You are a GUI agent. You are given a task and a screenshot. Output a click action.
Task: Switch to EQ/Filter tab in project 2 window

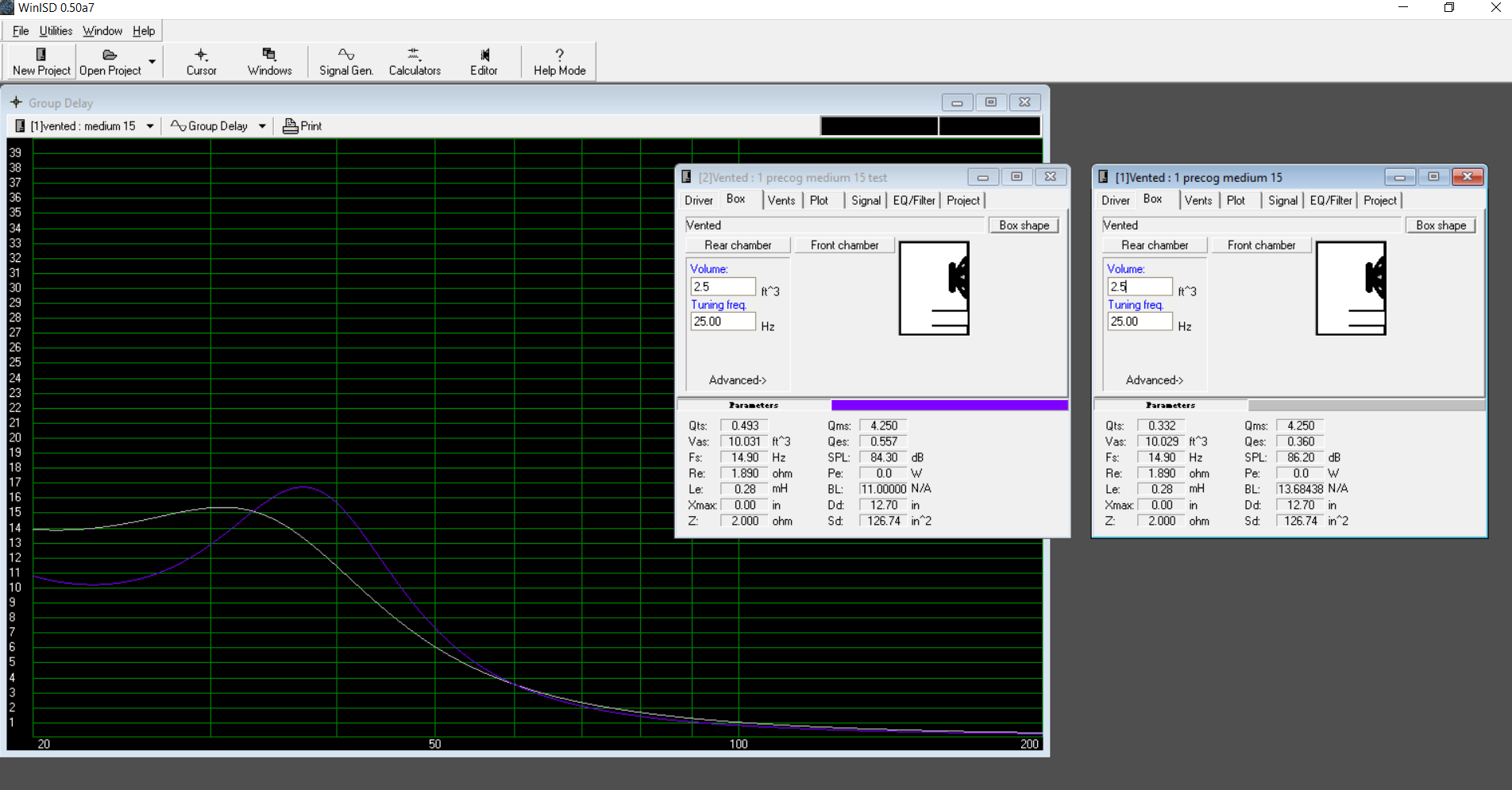tap(914, 200)
